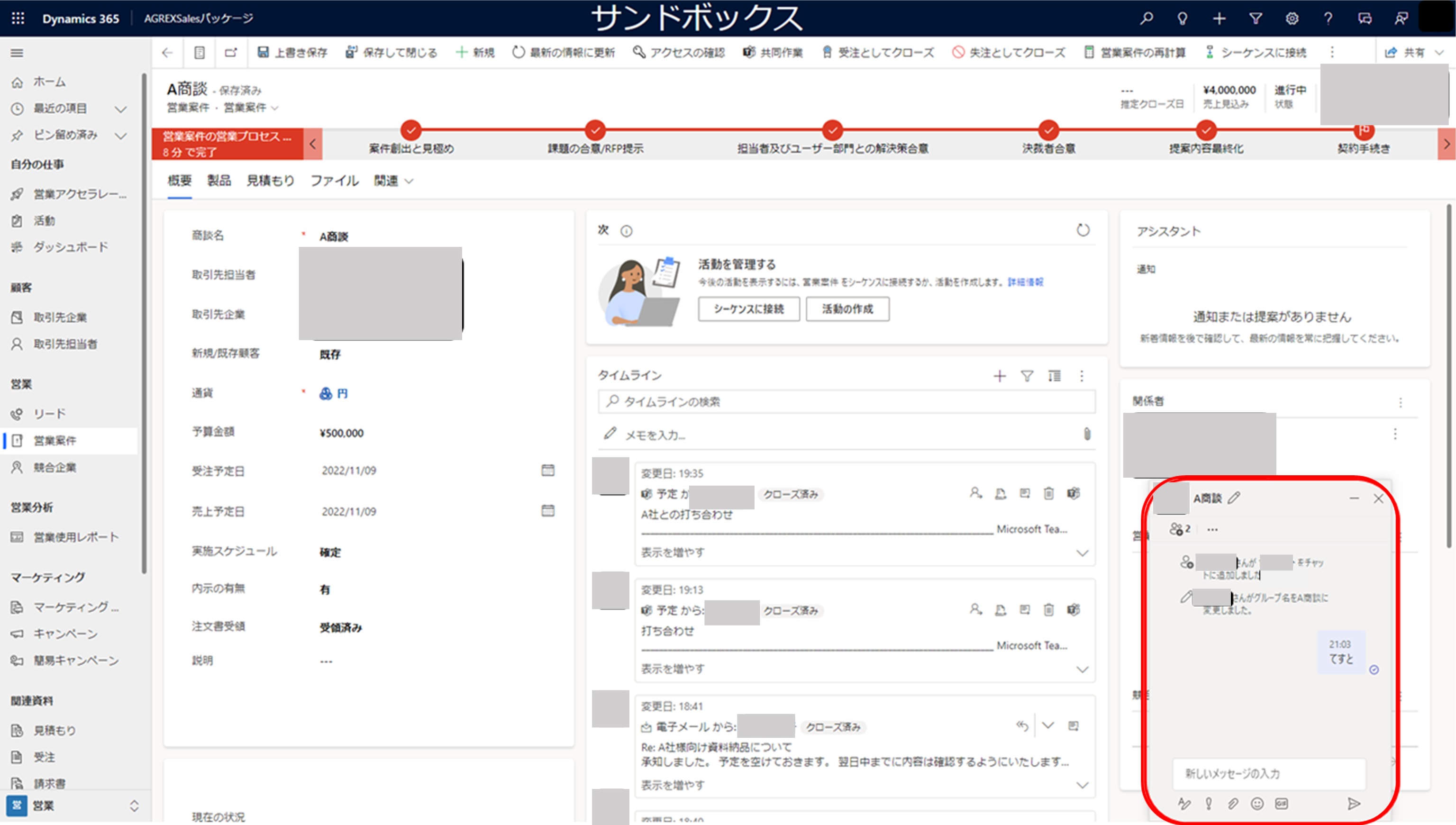The height and width of the screenshot is (825, 1456).
Task: Switch to 見積もり tab
Action: pyautogui.click(x=270, y=181)
